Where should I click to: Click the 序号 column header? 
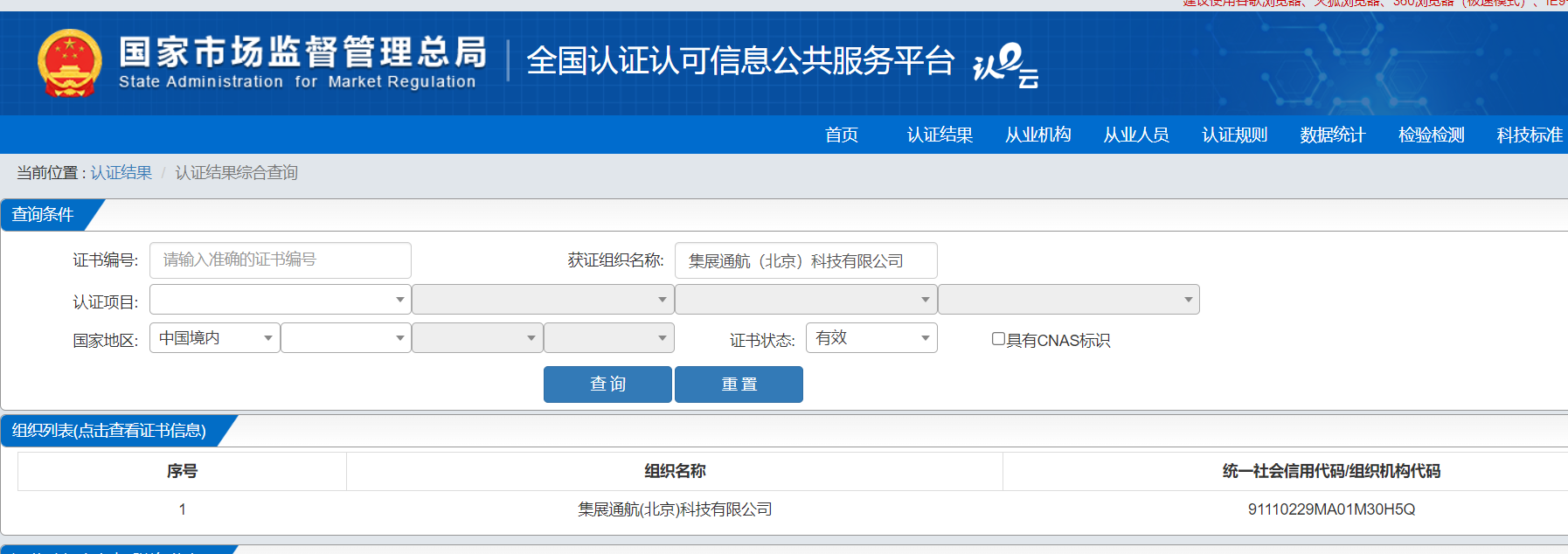pyautogui.click(x=182, y=471)
